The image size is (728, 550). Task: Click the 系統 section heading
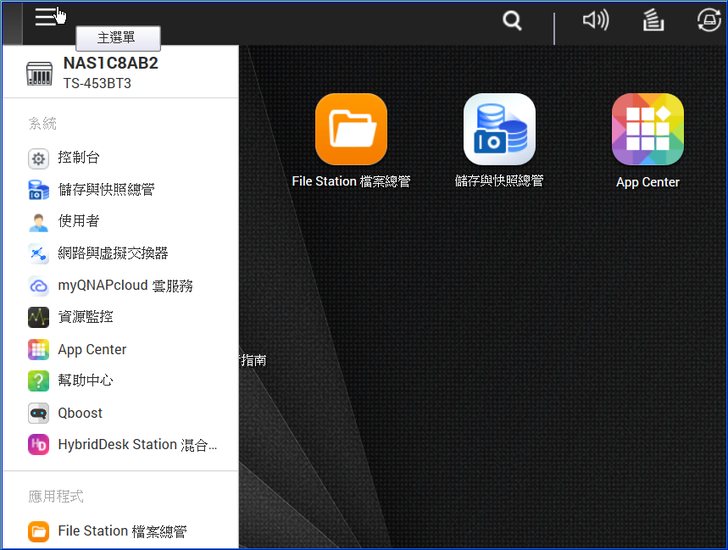[42, 123]
